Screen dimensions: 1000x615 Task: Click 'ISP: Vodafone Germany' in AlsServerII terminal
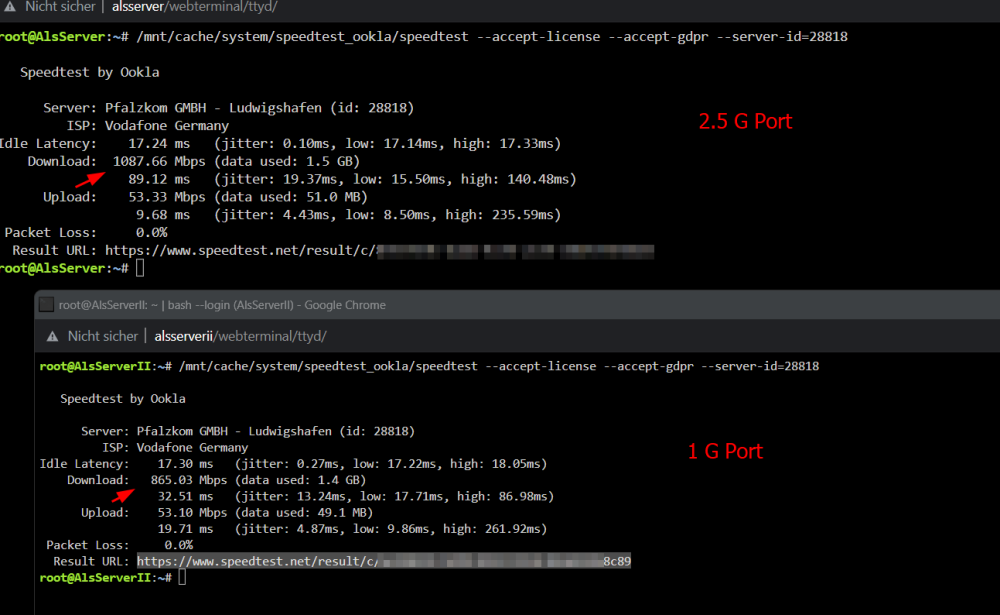(175, 447)
